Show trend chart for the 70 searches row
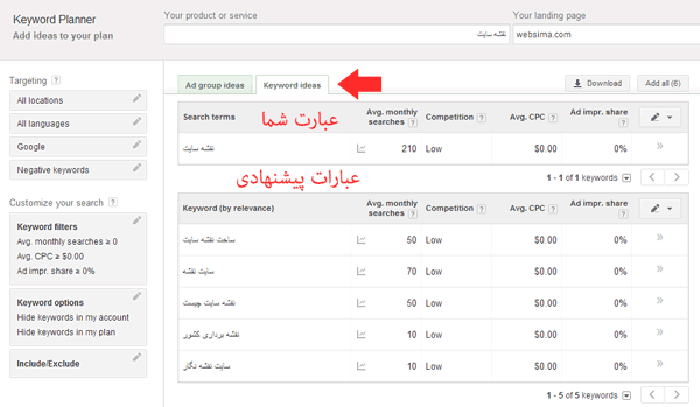This screenshot has height=407, width=700. click(361, 271)
